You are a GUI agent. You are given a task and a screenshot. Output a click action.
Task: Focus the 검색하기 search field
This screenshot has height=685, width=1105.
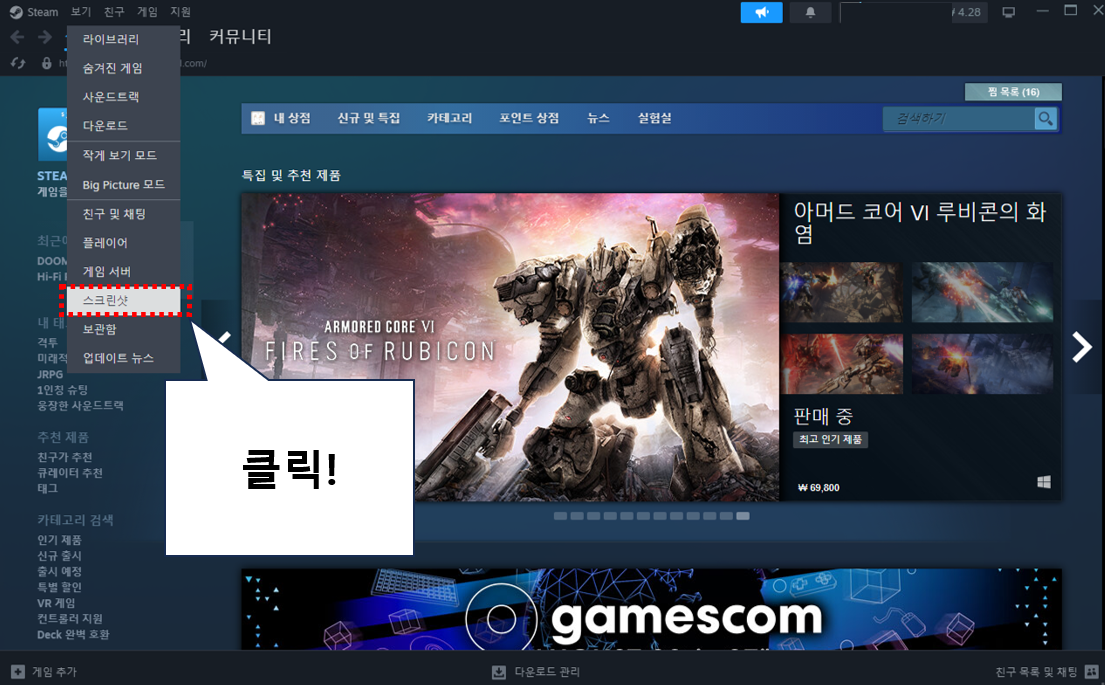pyautogui.click(x=958, y=119)
